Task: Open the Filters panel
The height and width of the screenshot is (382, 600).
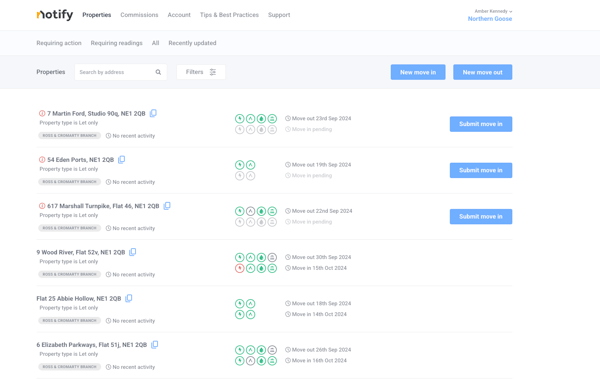Action: (x=201, y=72)
